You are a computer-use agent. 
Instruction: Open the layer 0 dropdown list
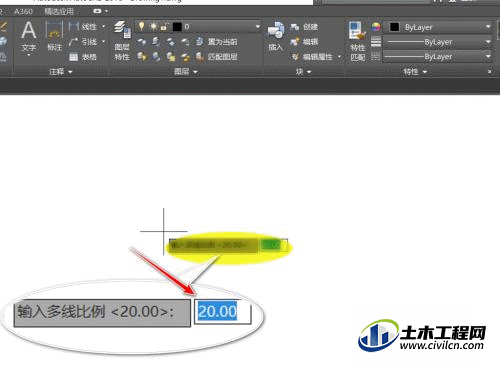257,26
